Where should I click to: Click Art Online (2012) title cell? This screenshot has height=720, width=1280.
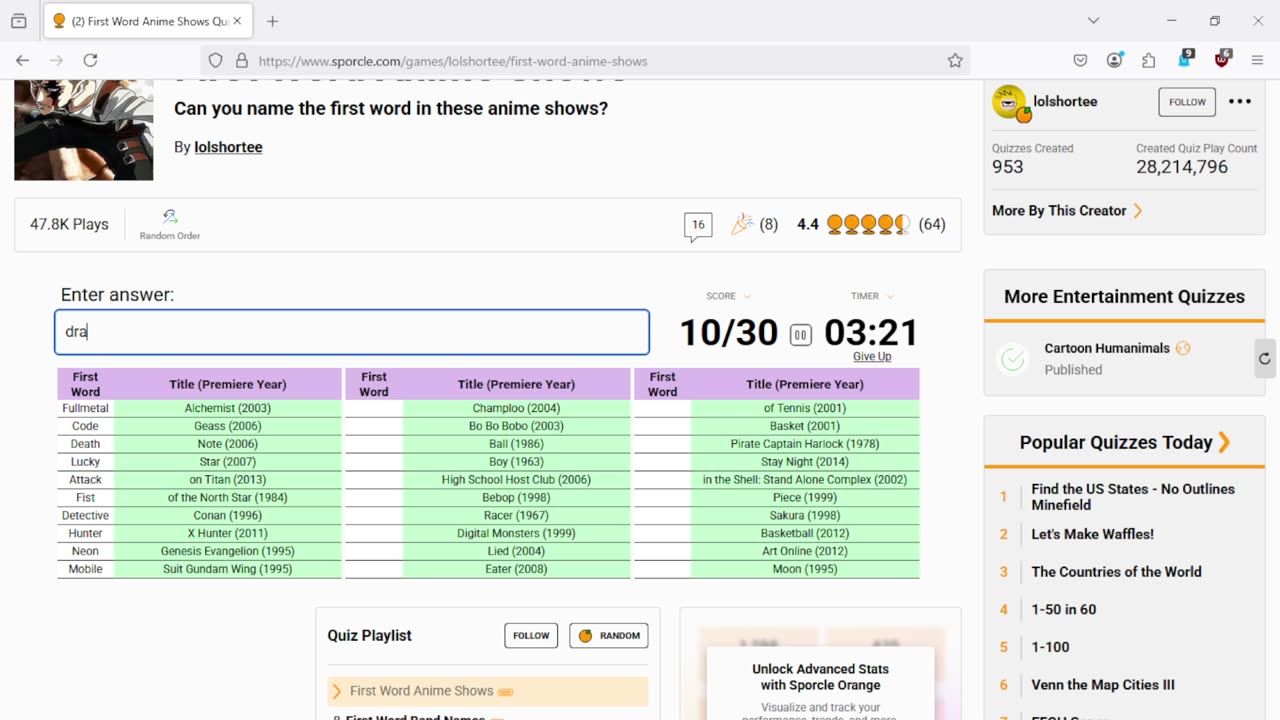tap(805, 551)
